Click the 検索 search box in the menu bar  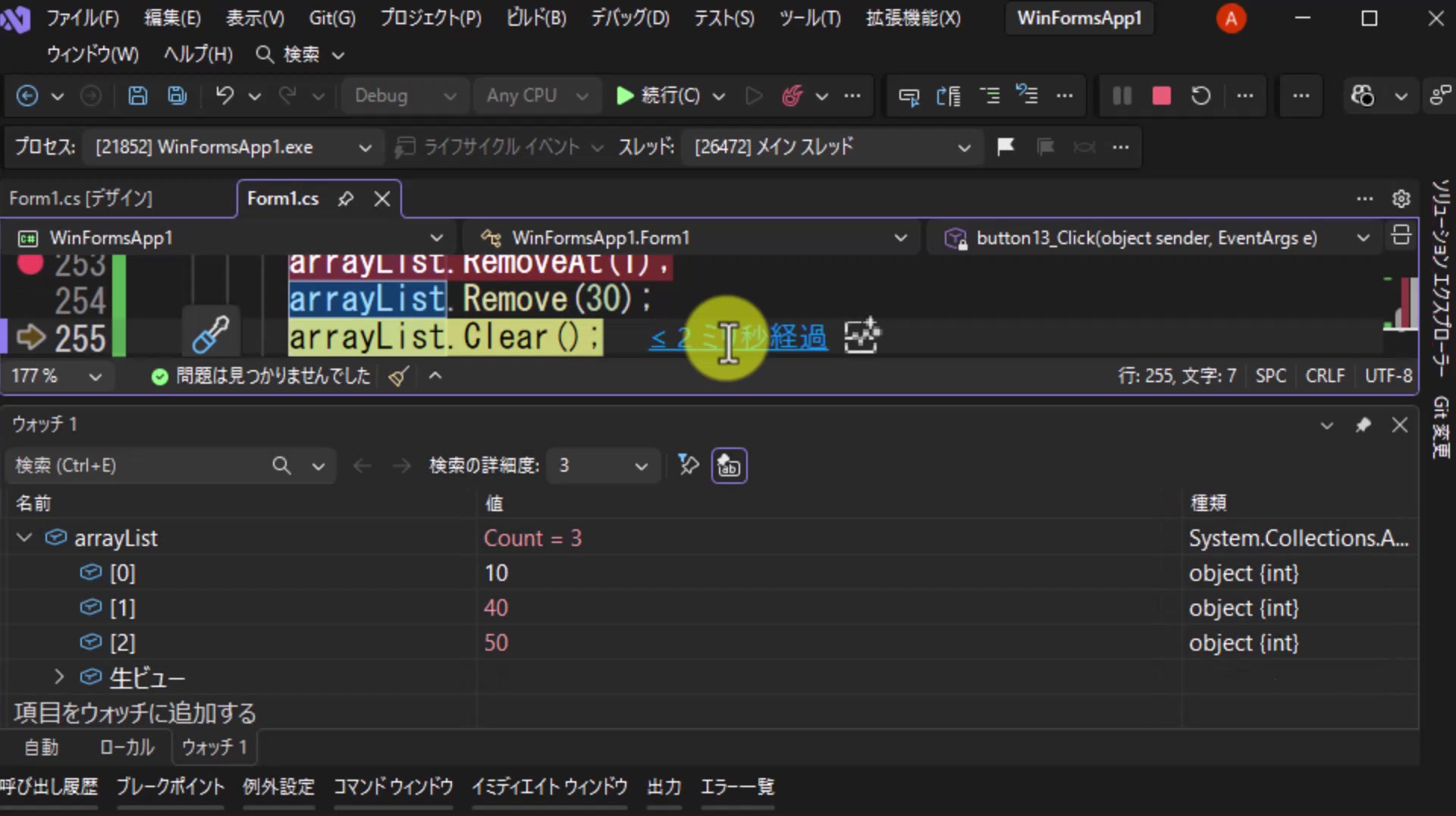(x=300, y=55)
